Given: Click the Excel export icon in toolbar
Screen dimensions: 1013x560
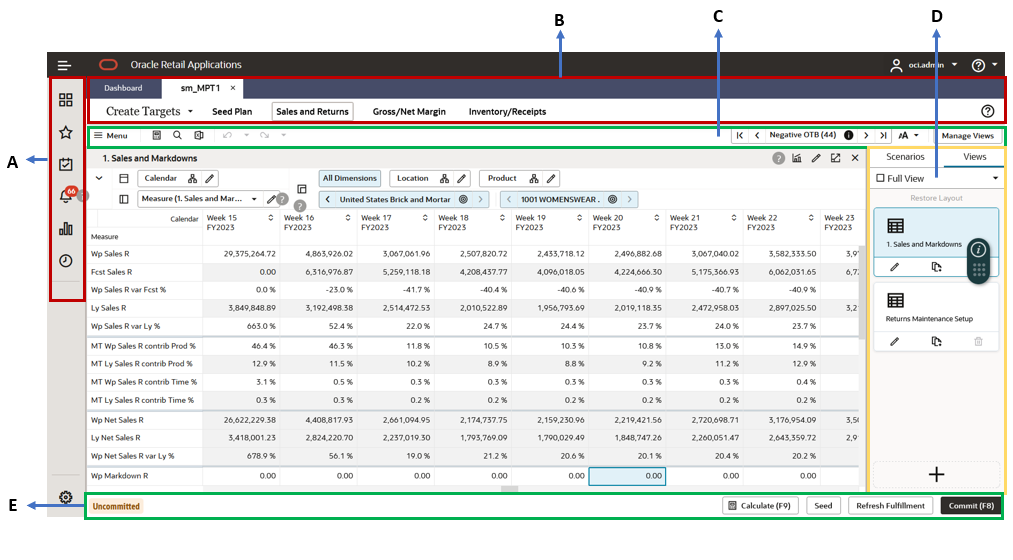Looking at the screenshot, I should point(199,136).
